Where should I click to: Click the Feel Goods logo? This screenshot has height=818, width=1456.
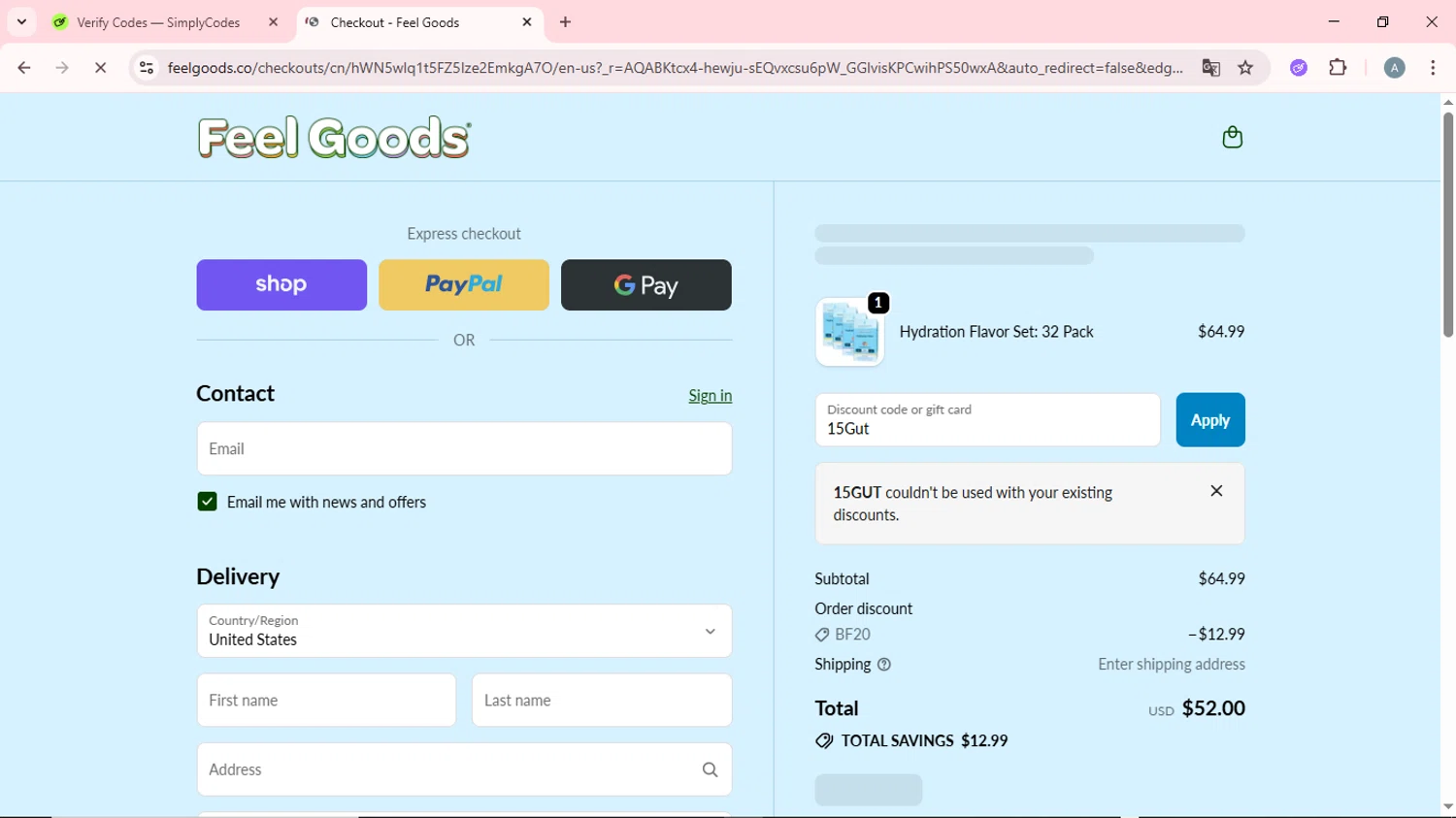334,138
